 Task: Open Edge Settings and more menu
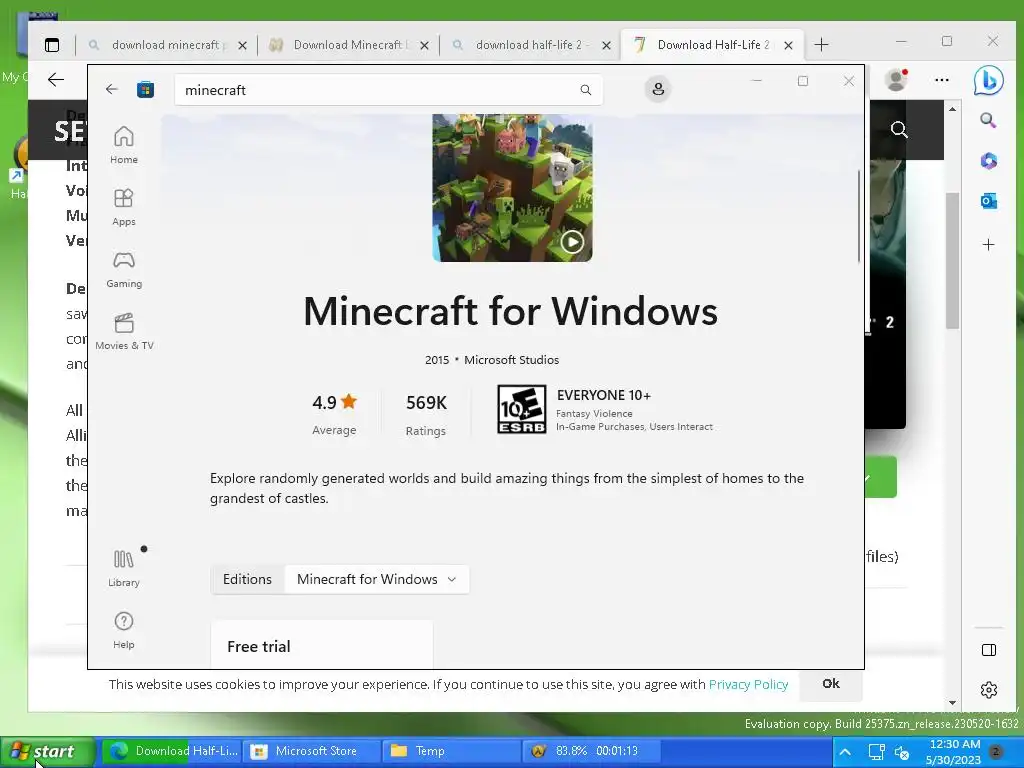click(942, 80)
